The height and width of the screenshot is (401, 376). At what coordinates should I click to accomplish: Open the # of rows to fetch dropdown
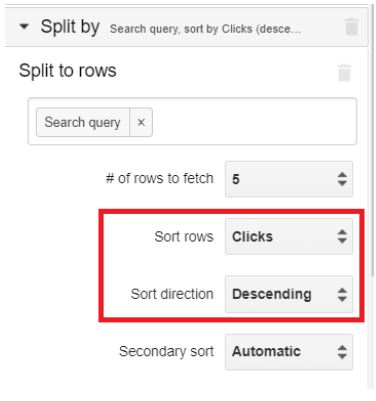[289, 179]
